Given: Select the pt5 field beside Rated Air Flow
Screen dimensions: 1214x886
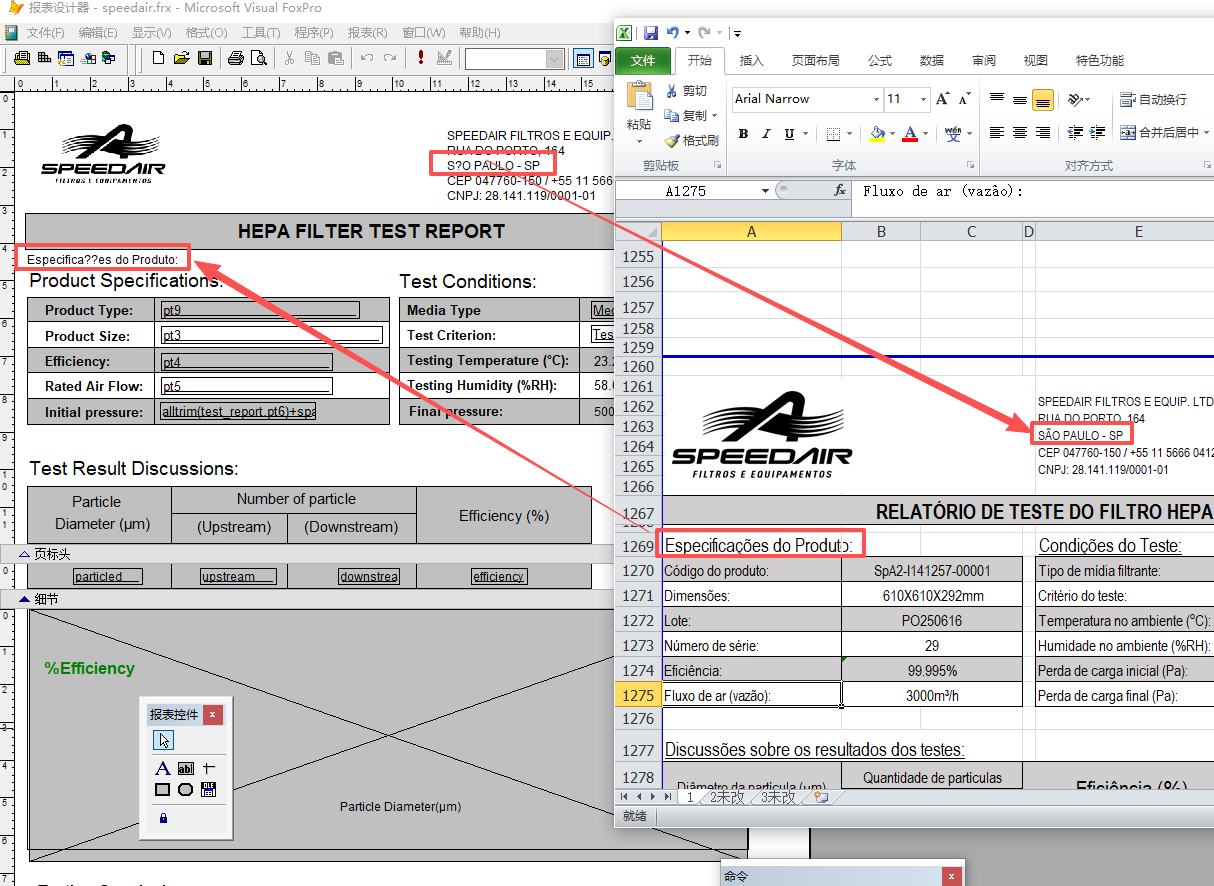Looking at the screenshot, I should pos(246,386).
